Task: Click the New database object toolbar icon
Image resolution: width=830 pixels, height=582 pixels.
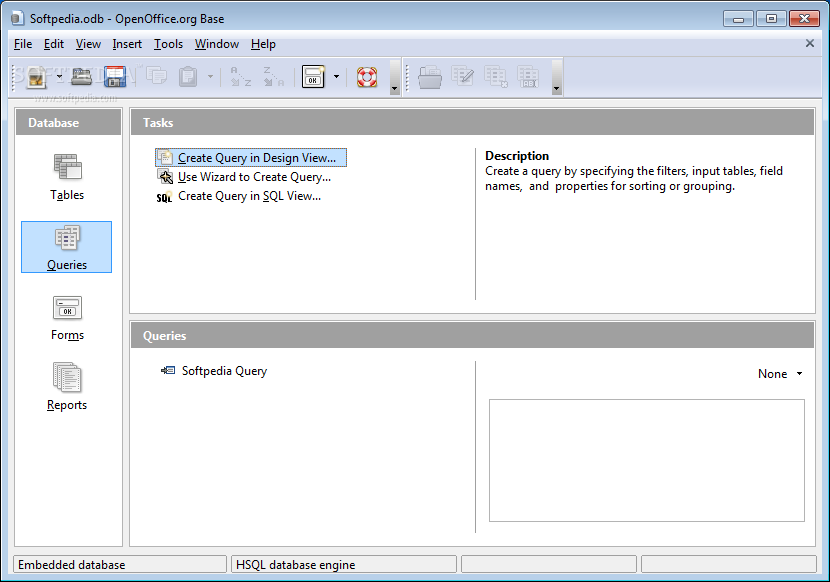Action: click(x=36, y=77)
